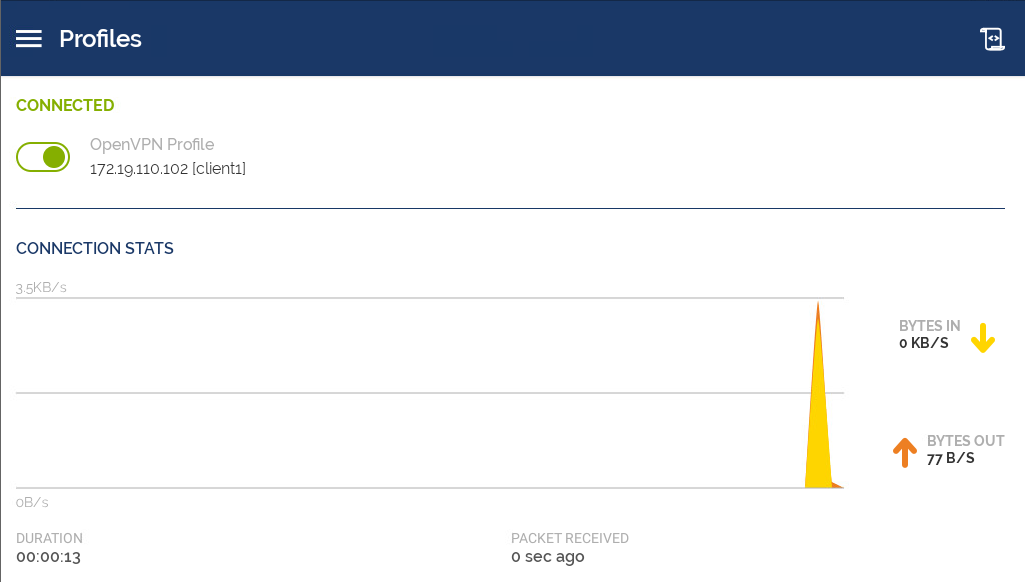
Task: Open the log file icon in the header
Action: coord(992,39)
